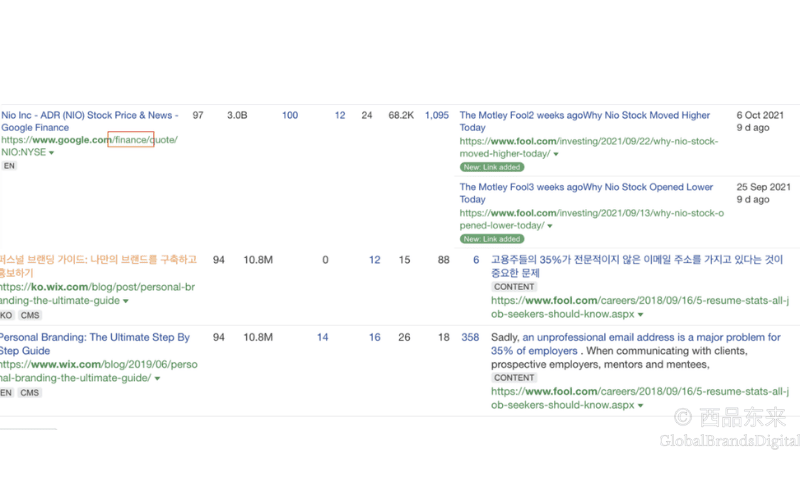Expand dropdown arrow after NIO:NYSE URL
800x500 pixels.
point(52,153)
